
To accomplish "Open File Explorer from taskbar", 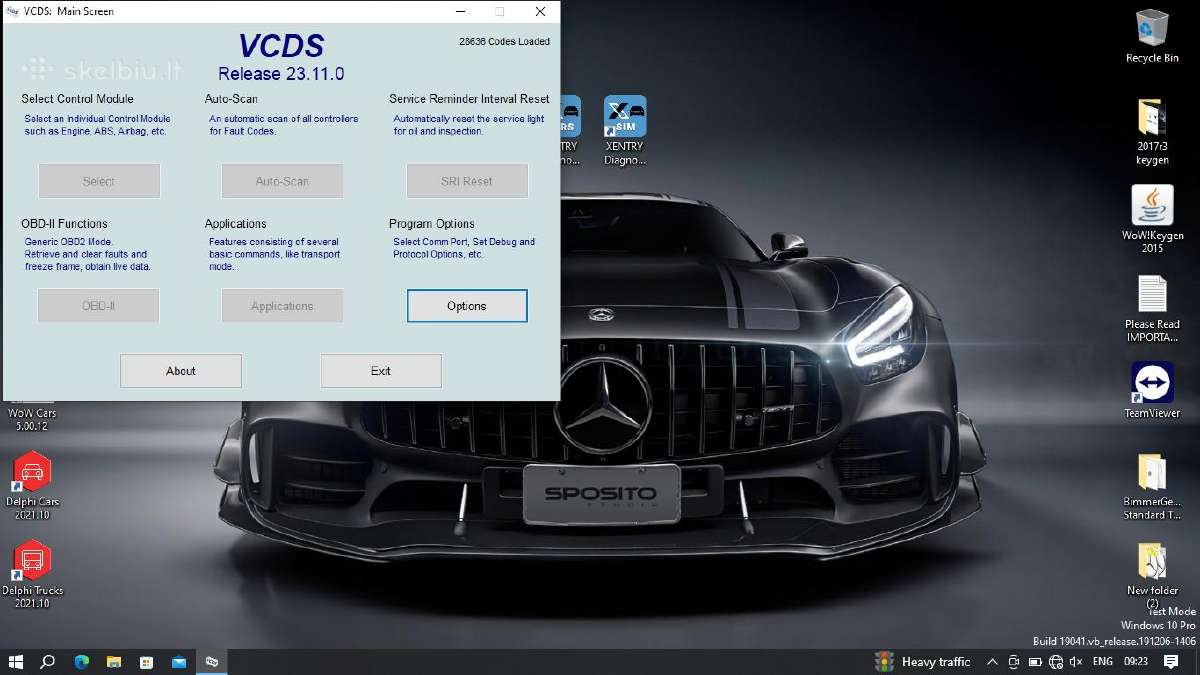I will 114,662.
